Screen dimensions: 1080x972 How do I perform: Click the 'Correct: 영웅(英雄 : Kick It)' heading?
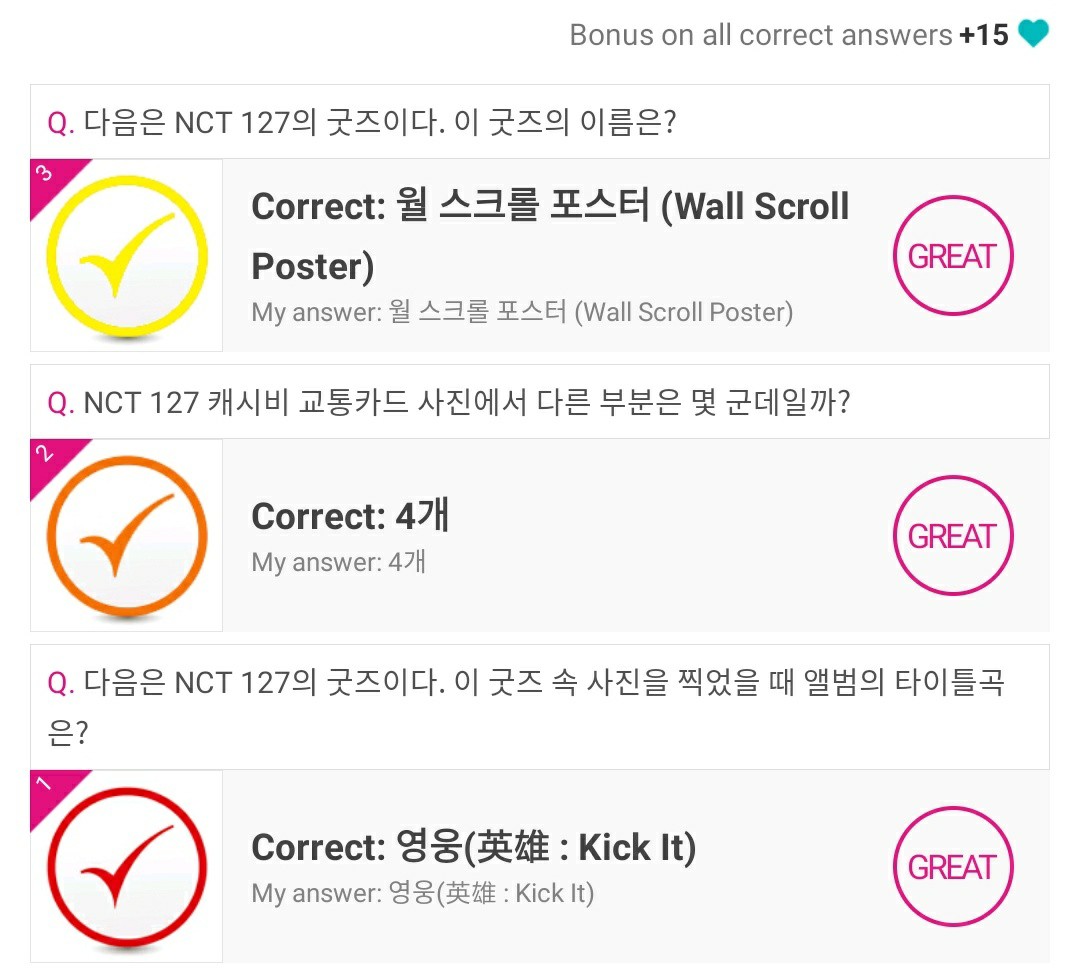click(x=473, y=847)
